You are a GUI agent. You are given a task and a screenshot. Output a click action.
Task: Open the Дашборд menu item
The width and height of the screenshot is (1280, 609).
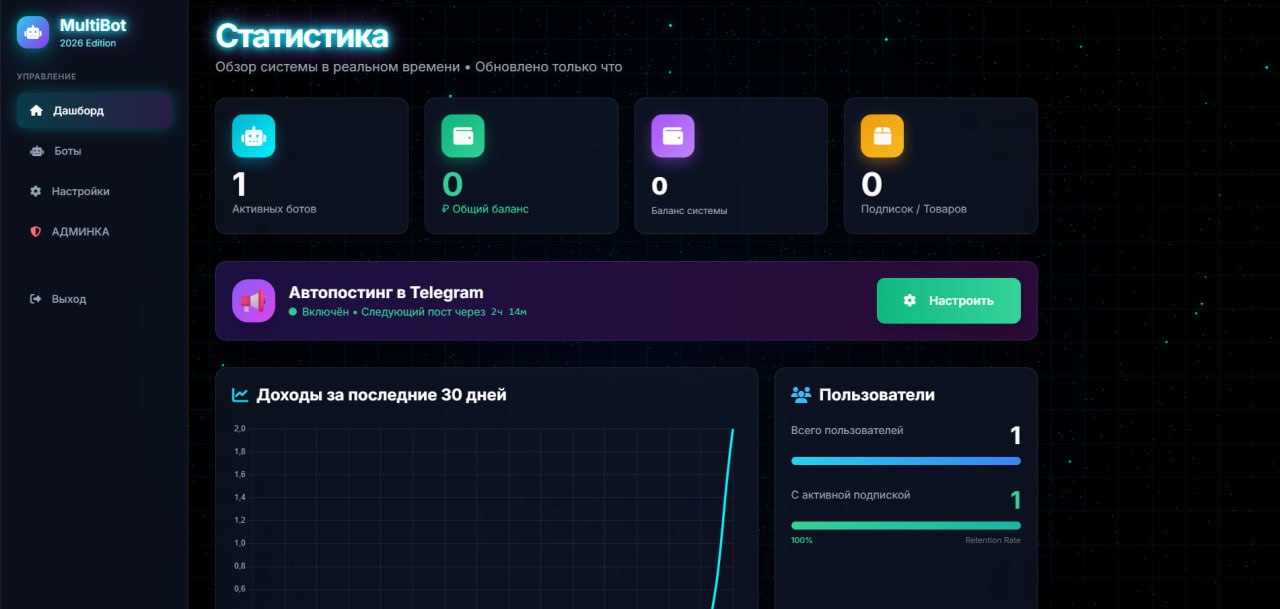pyautogui.click(x=94, y=111)
